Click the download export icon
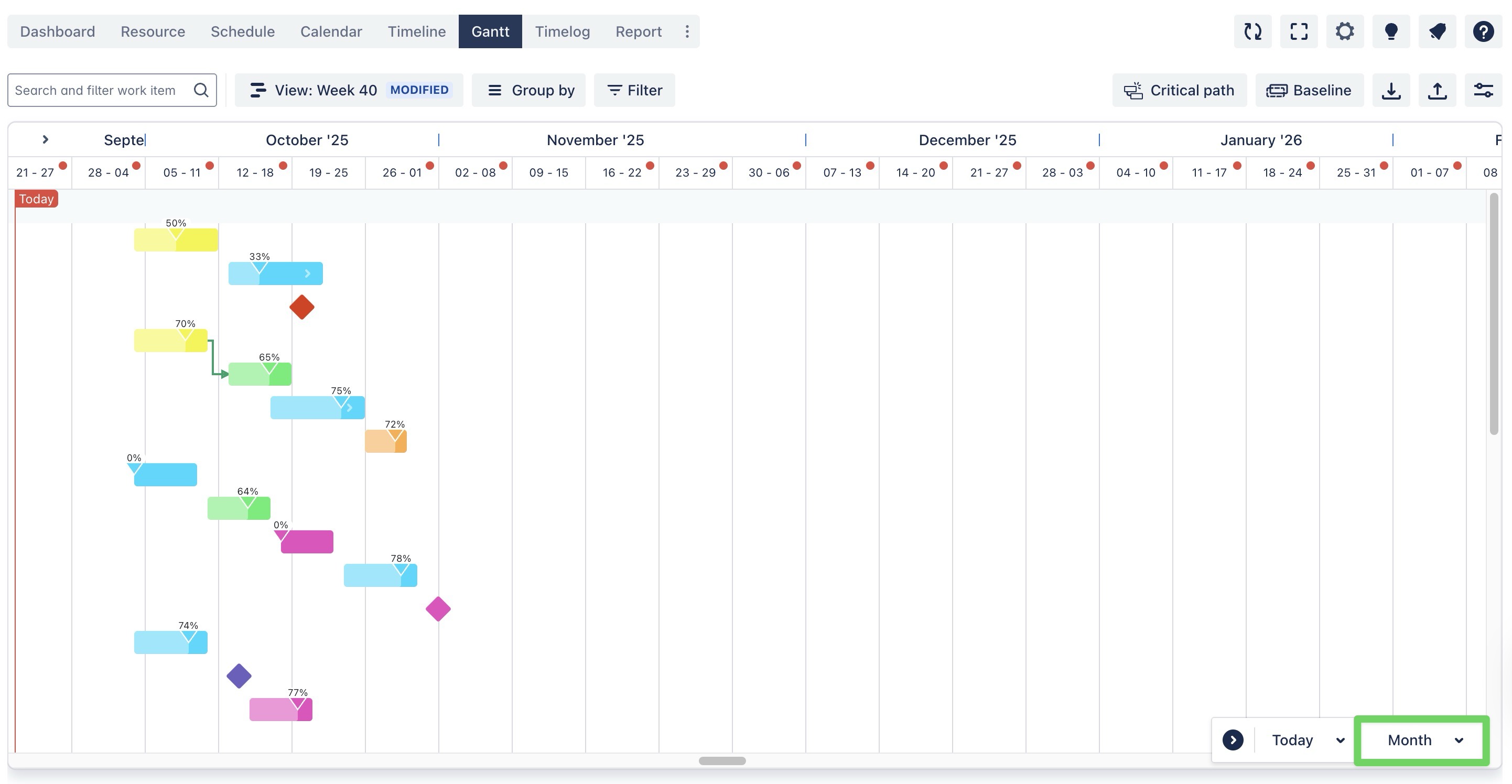This screenshot has height=784, width=1512. point(1390,90)
